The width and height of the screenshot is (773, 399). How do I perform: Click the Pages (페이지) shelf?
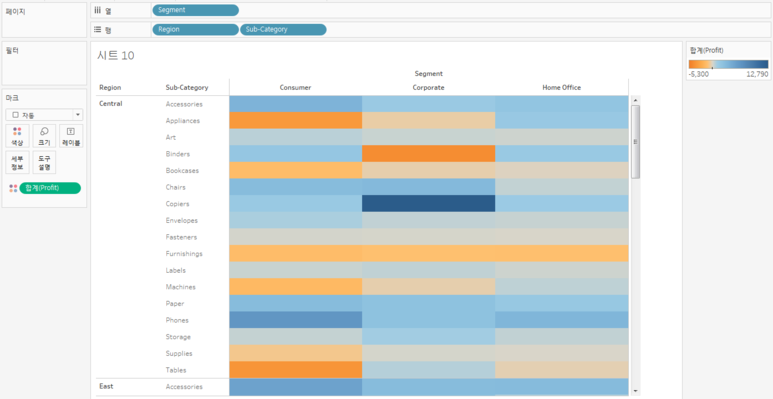44,20
